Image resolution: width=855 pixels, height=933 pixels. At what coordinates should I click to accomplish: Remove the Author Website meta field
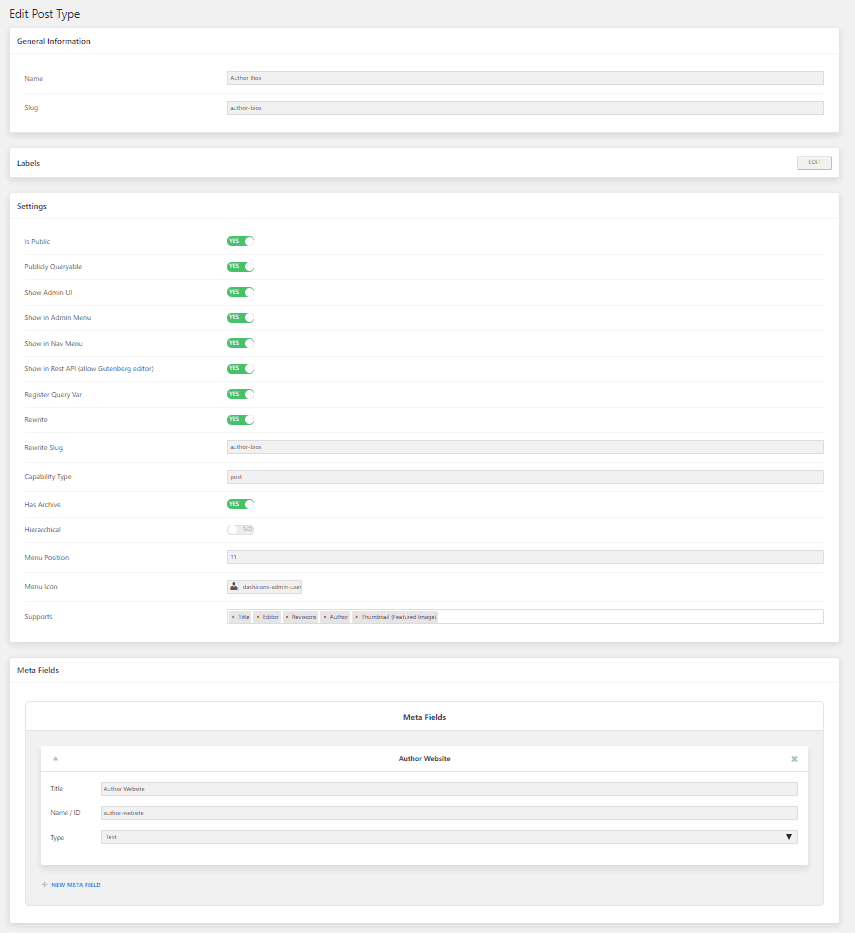[x=794, y=759]
